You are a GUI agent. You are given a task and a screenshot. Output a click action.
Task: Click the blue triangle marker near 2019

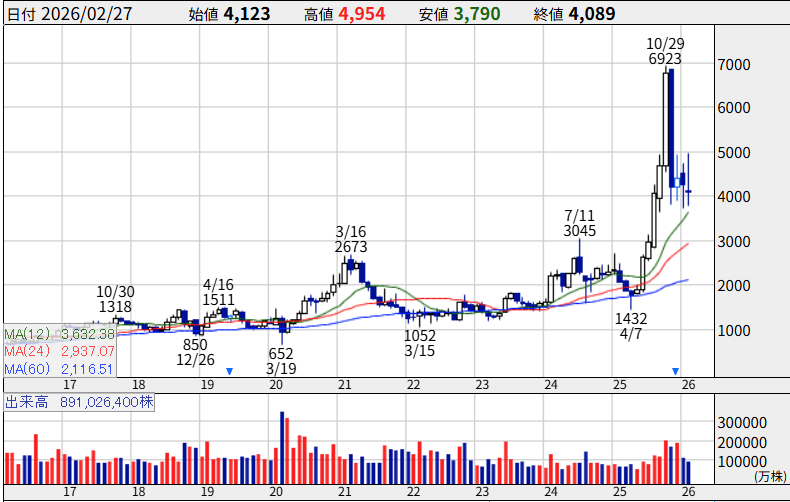pos(229,371)
